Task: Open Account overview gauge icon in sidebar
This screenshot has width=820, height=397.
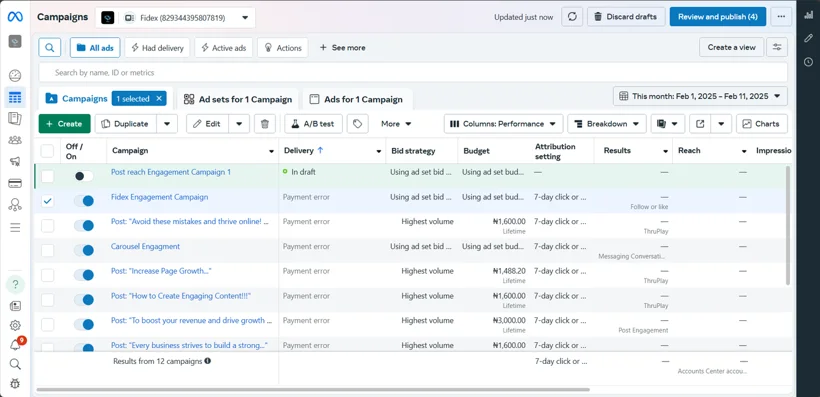Action: [x=15, y=75]
